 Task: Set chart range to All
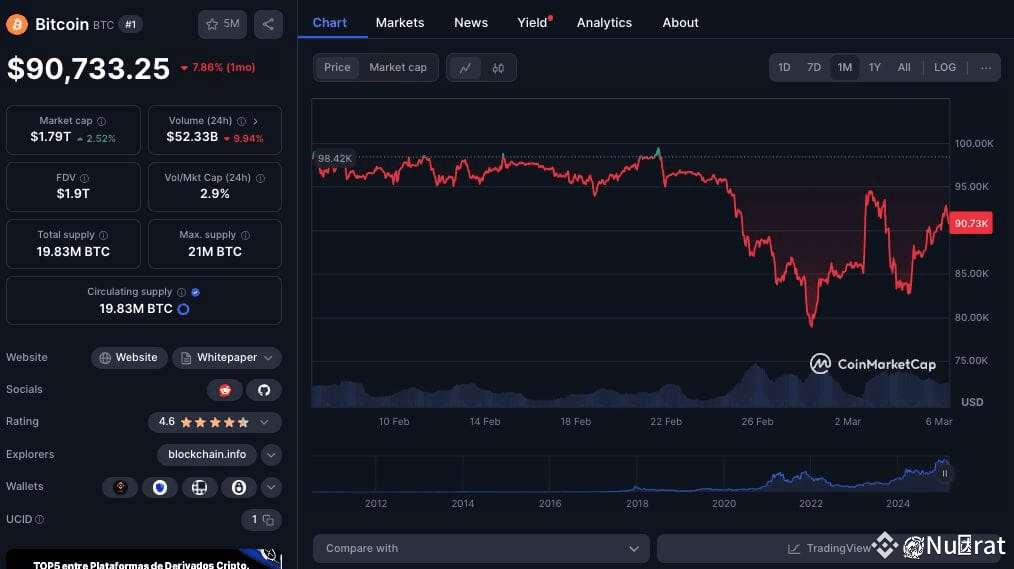[904, 67]
